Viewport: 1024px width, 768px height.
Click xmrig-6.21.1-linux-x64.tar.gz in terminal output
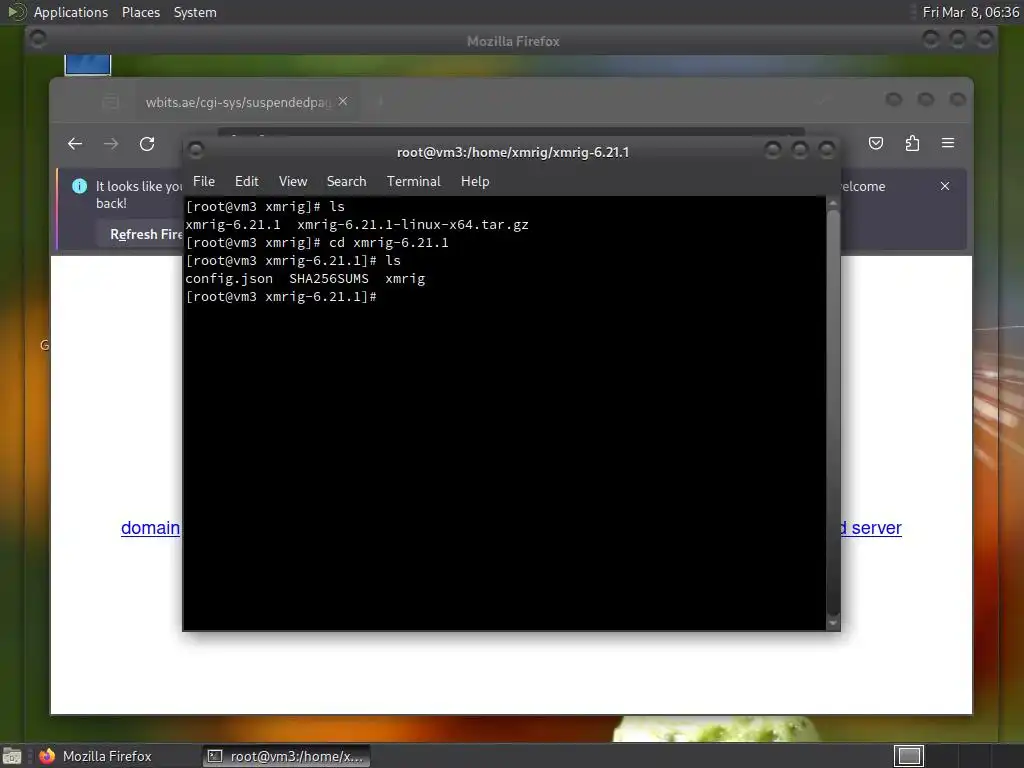click(x=413, y=225)
